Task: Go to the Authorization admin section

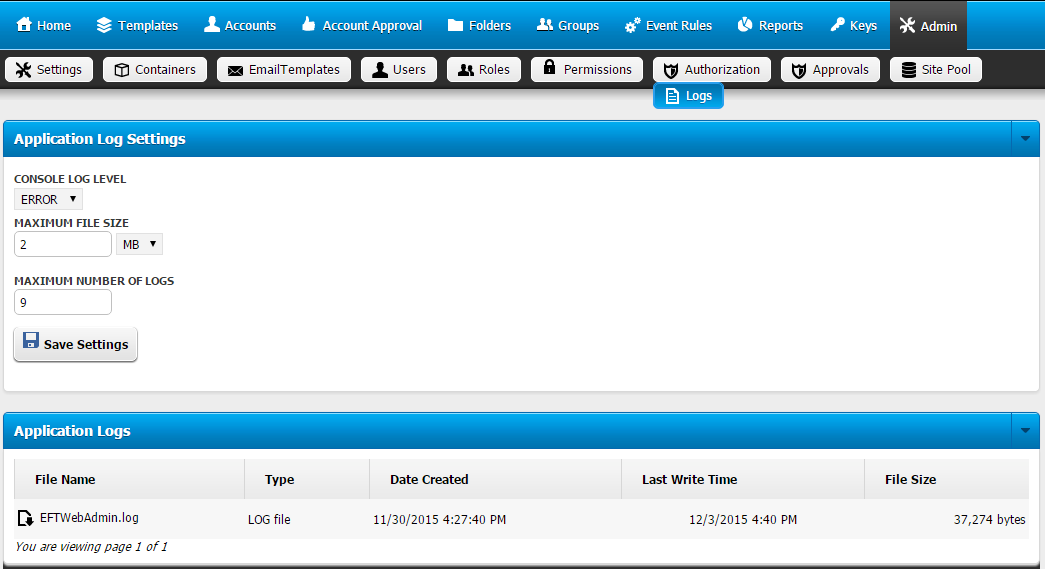Action: (x=711, y=70)
